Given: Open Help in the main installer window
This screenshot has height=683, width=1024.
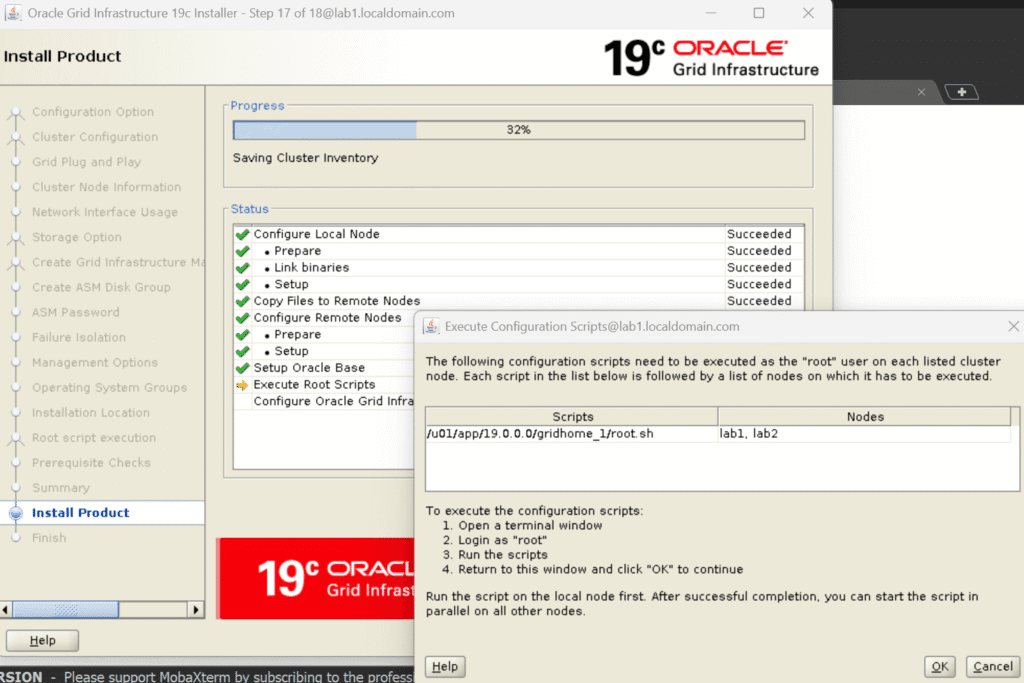Looking at the screenshot, I should (x=42, y=640).
